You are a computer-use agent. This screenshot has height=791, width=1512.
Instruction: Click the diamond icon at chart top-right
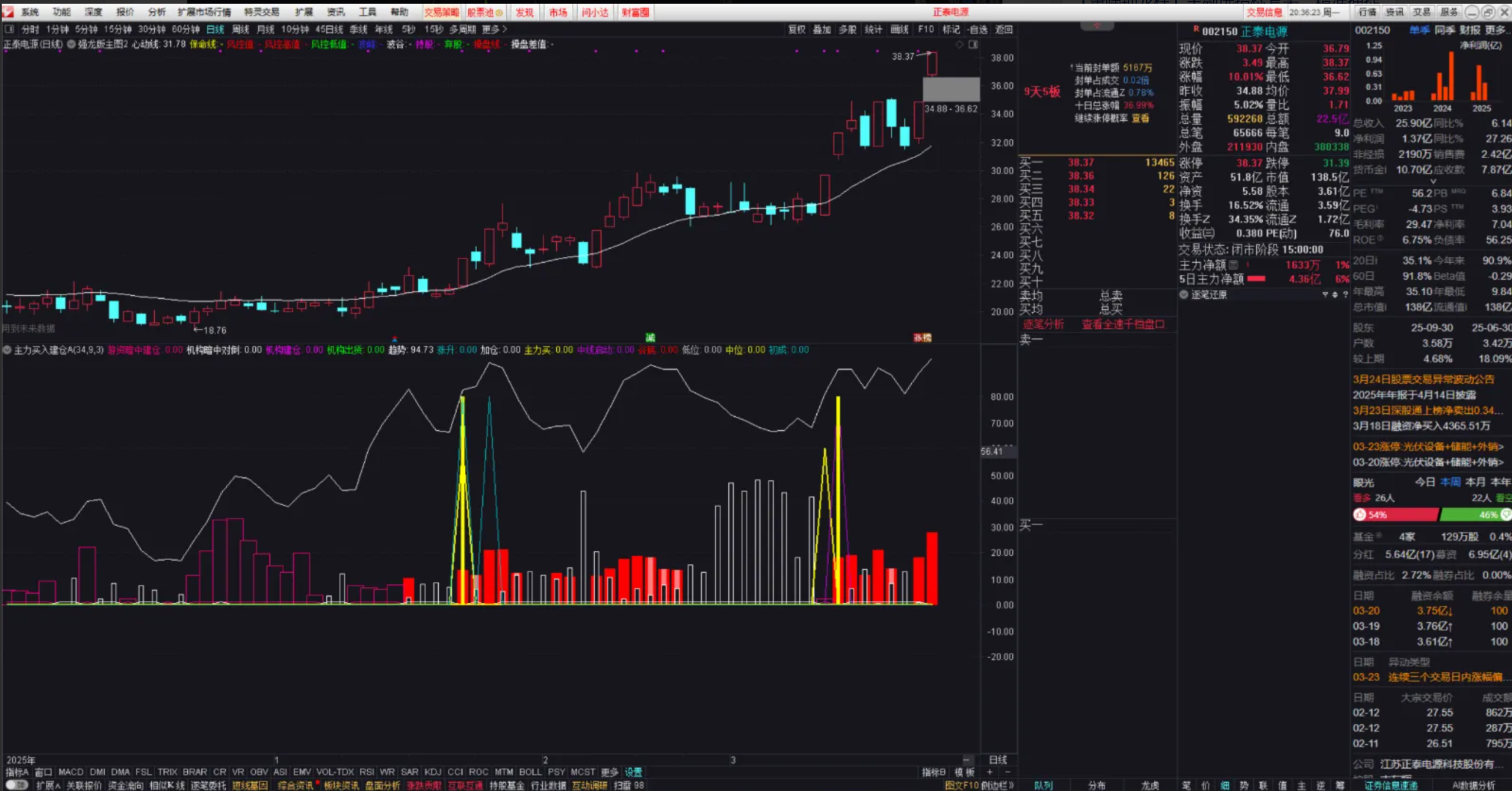pyautogui.click(x=959, y=44)
